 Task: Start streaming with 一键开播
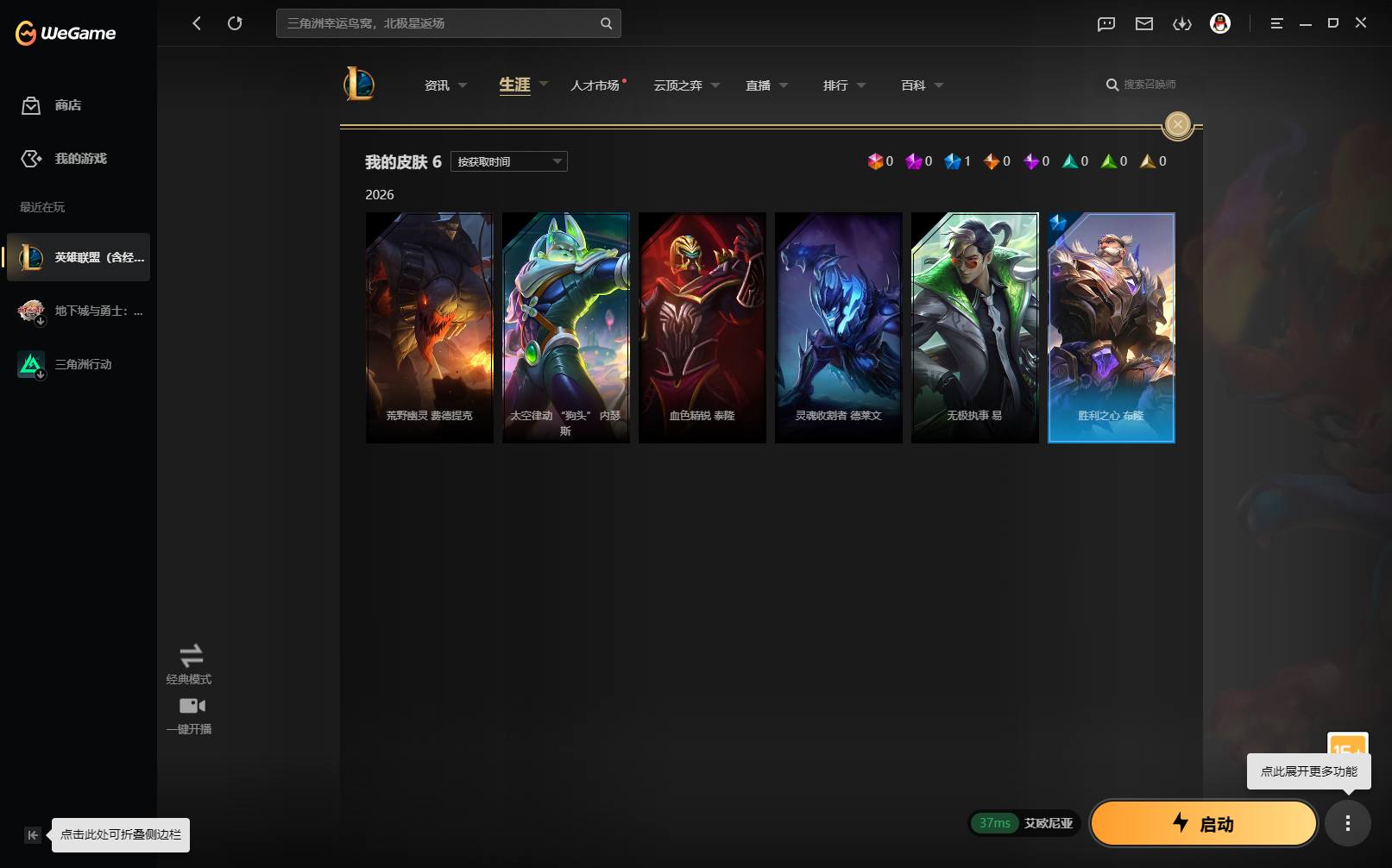click(x=189, y=716)
